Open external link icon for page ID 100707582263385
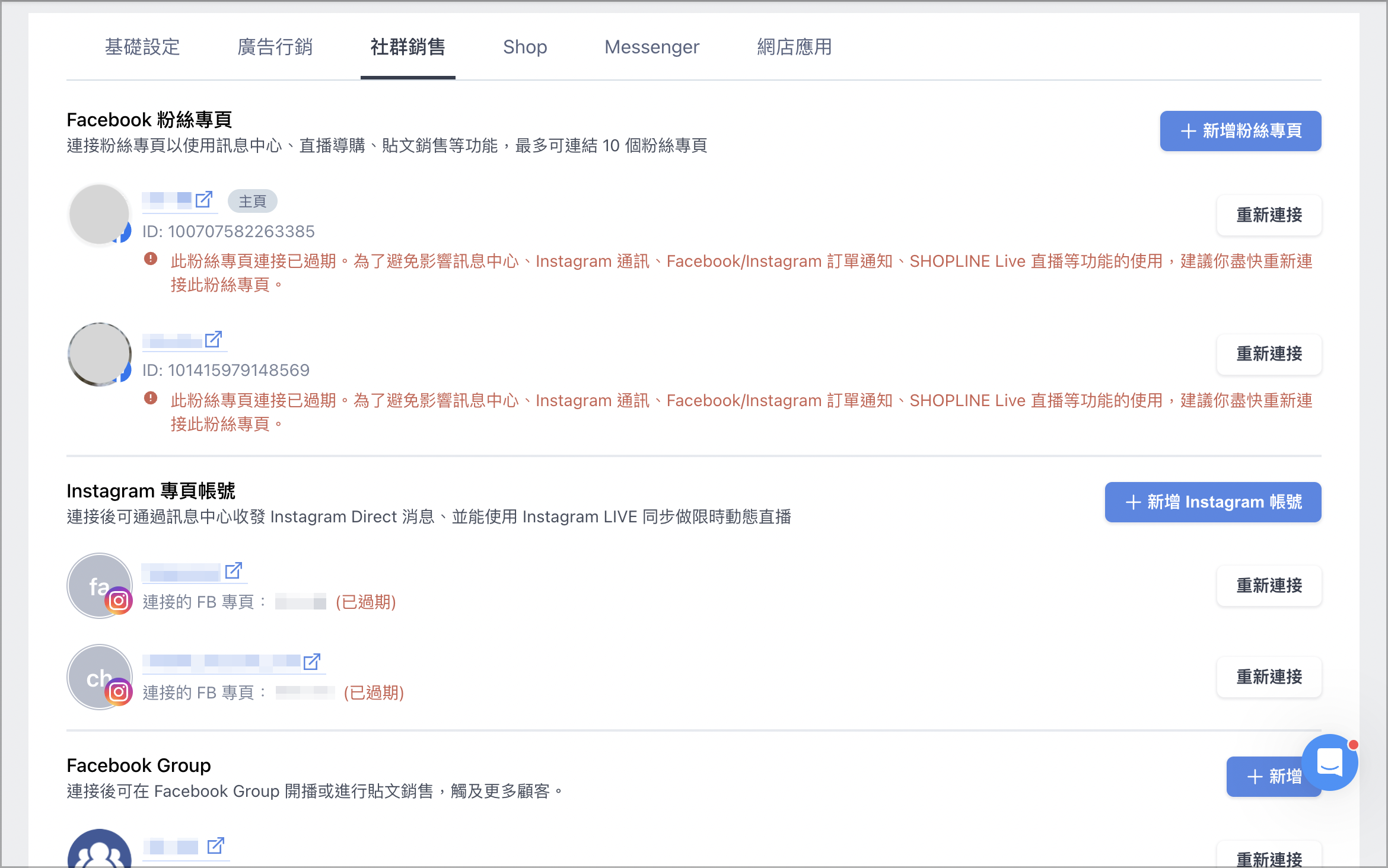 204,199
